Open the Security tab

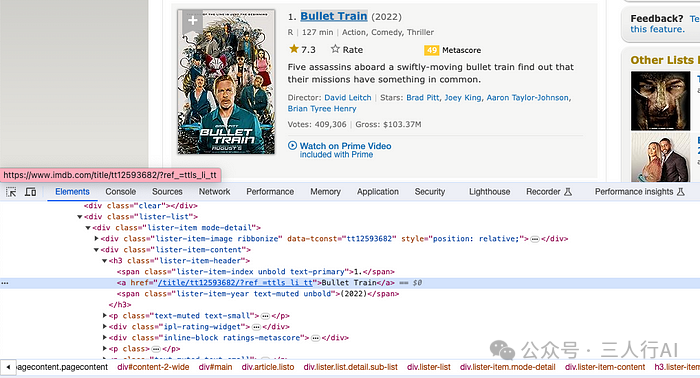tap(430, 192)
